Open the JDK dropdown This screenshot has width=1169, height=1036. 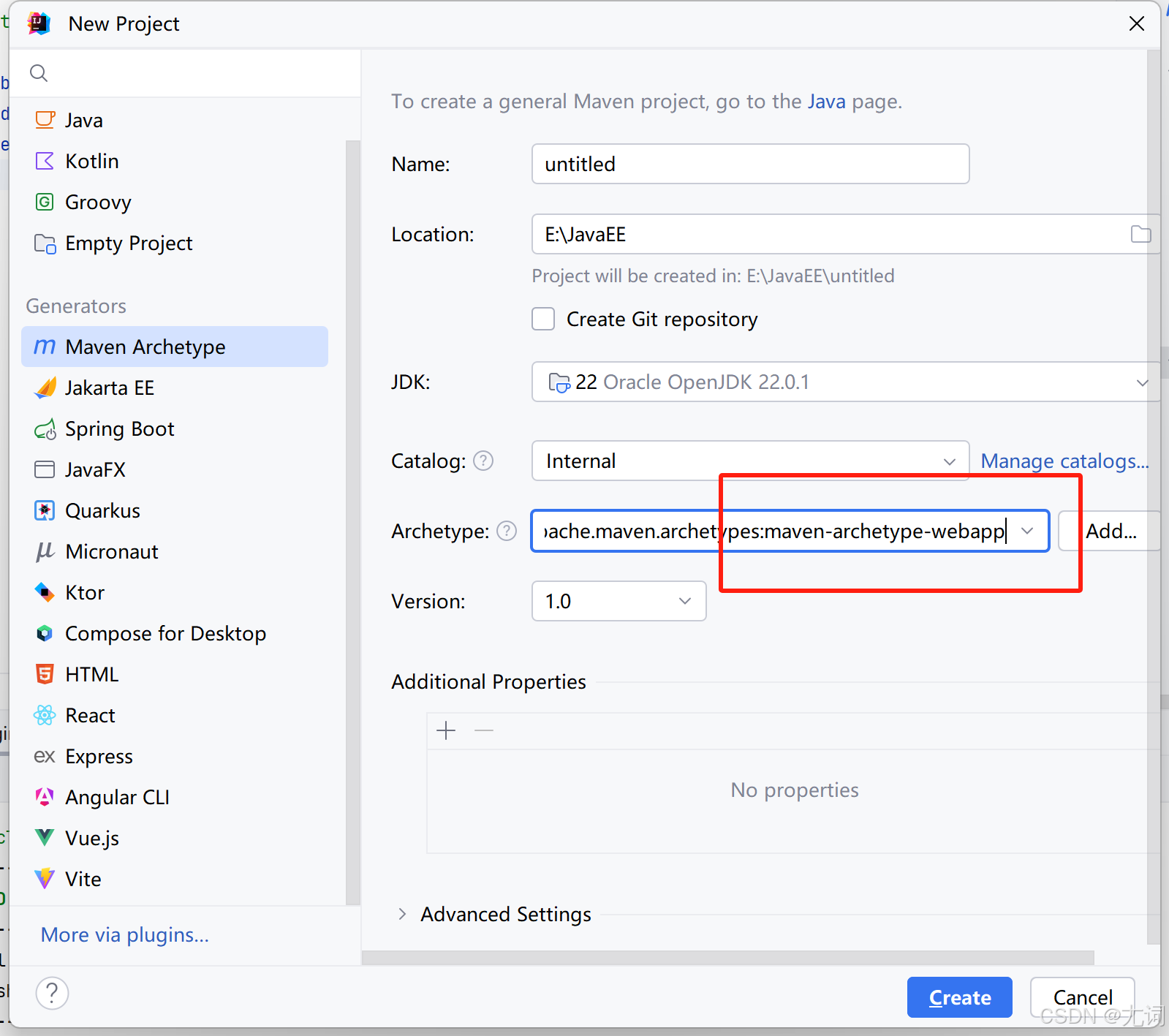pyautogui.click(x=846, y=382)
